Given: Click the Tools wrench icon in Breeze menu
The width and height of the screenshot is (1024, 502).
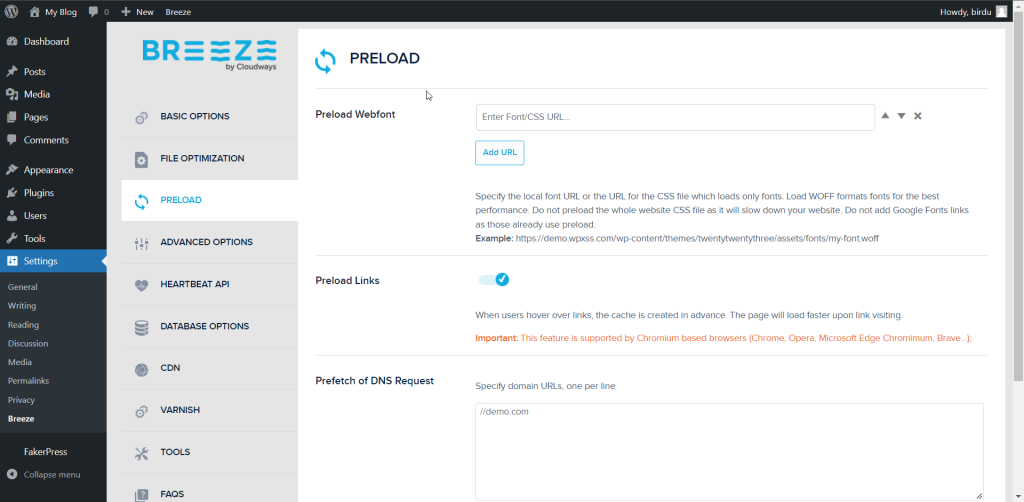Looking at the screenshot, I should pos(142,453).
